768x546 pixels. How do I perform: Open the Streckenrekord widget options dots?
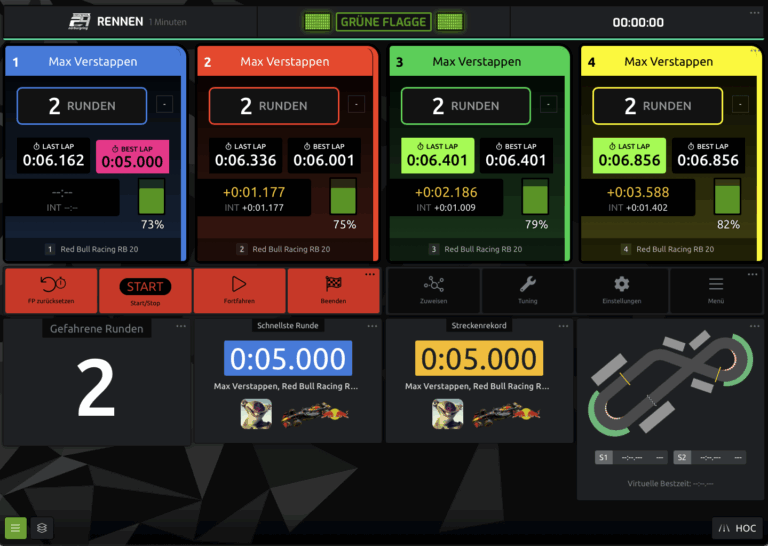coord(564,326)
